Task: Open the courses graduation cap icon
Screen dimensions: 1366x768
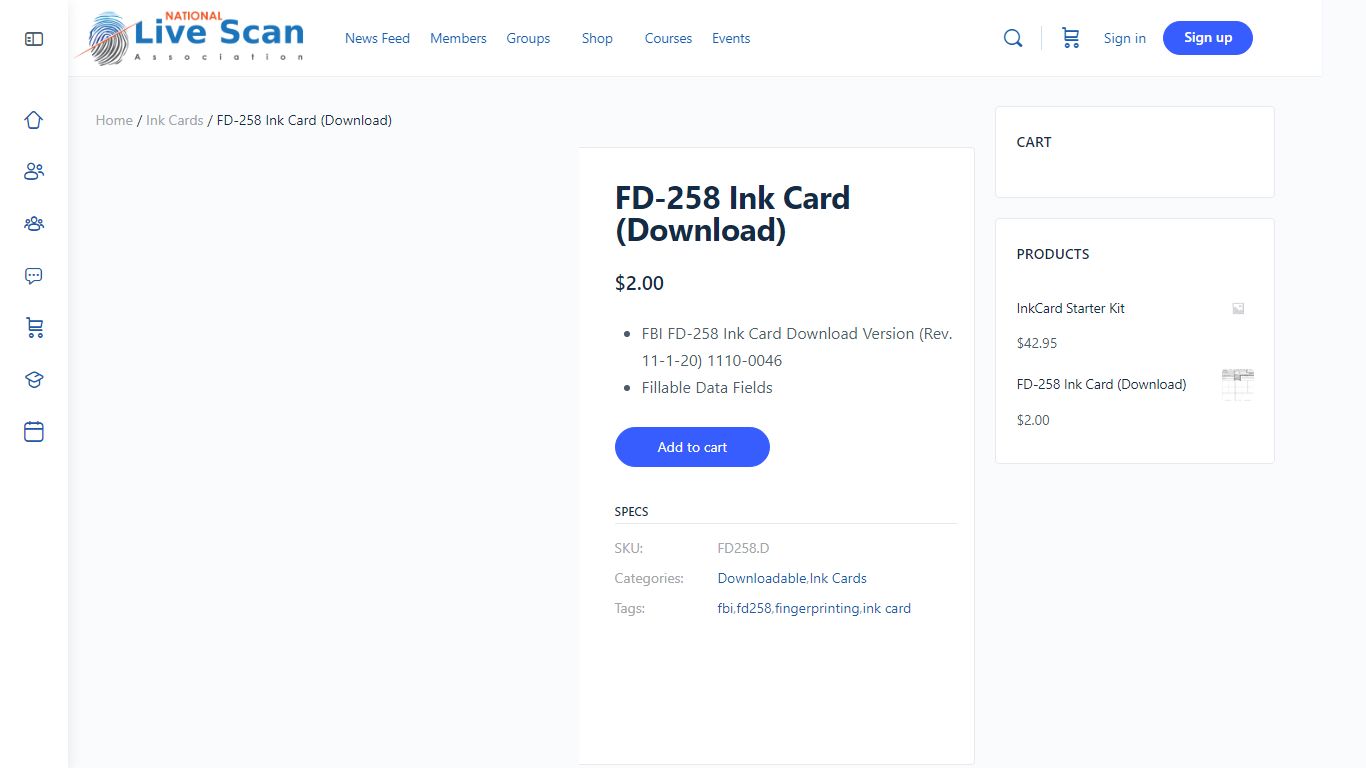Action: (34, 380)
